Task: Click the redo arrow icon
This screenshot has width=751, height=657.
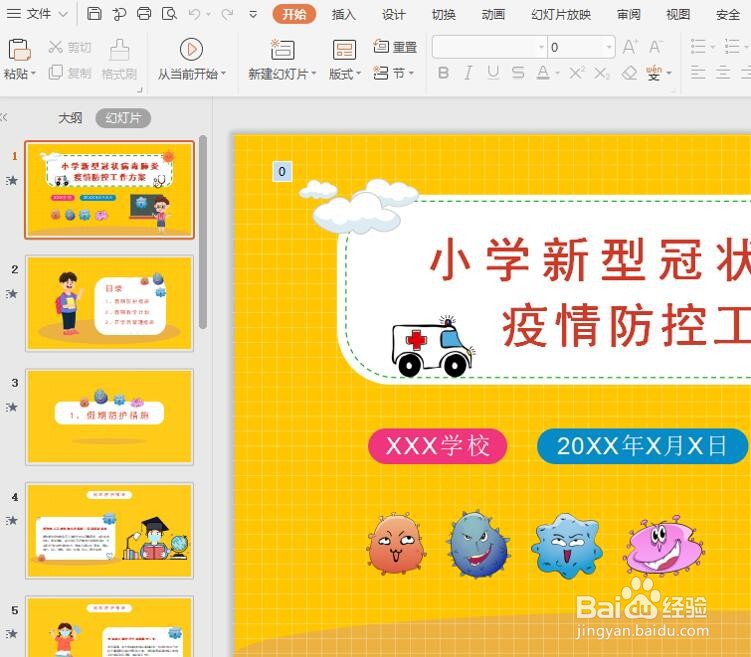Action: 227,14
